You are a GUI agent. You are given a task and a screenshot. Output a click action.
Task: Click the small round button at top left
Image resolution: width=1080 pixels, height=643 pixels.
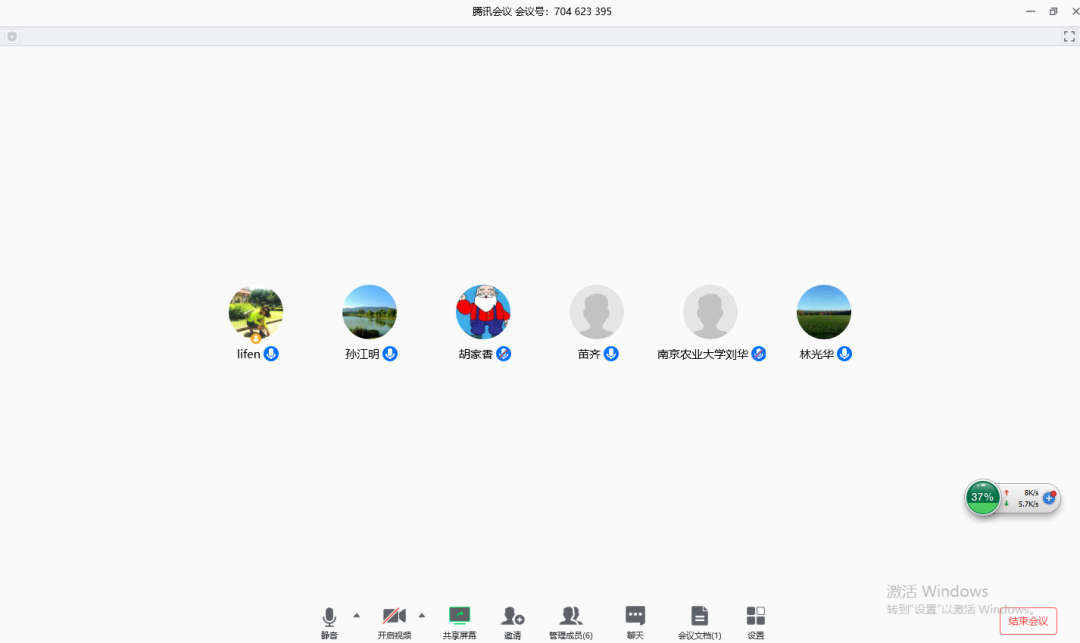click(x=12, y=37)
